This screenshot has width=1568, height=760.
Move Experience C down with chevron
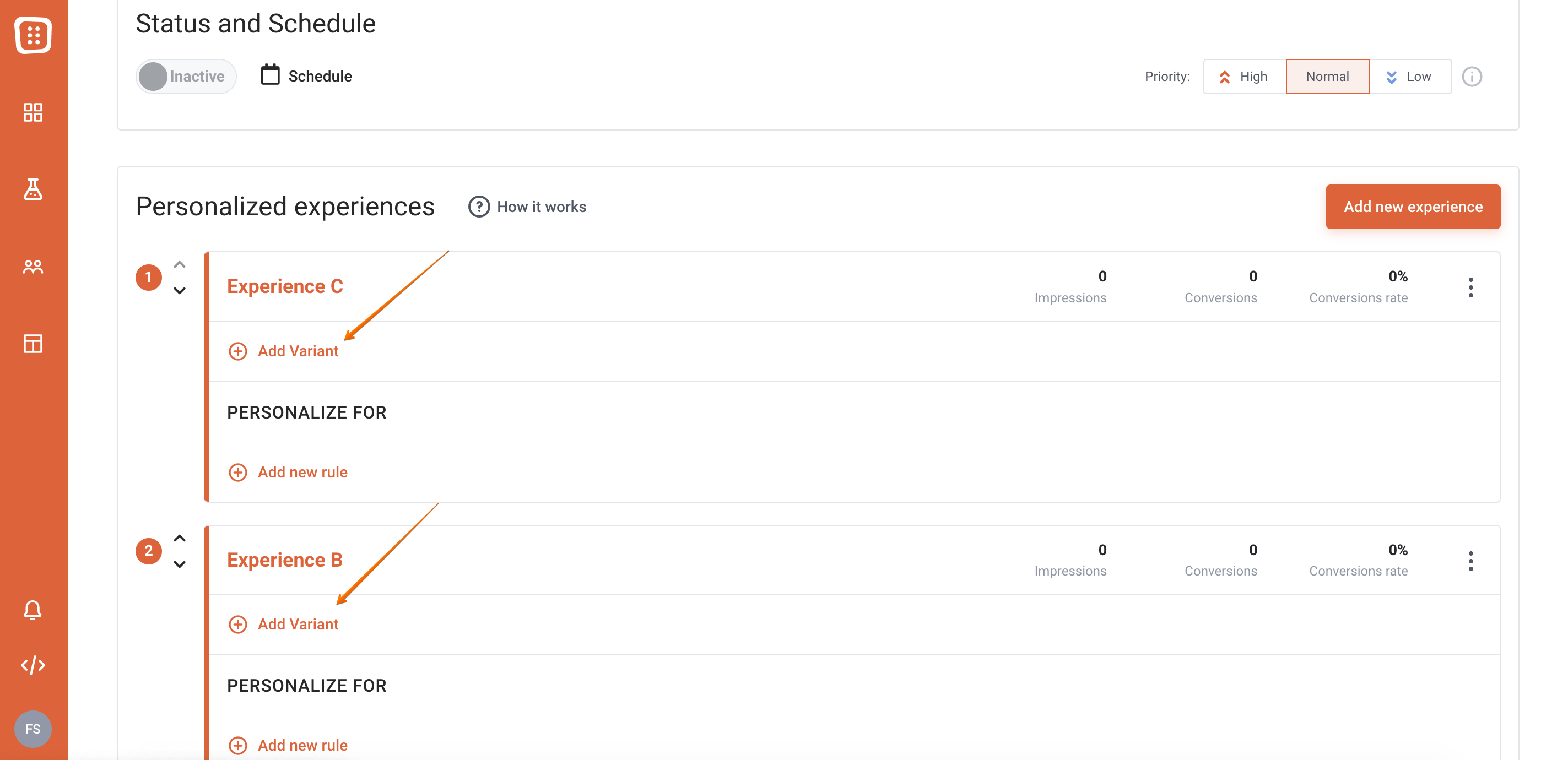180,291
